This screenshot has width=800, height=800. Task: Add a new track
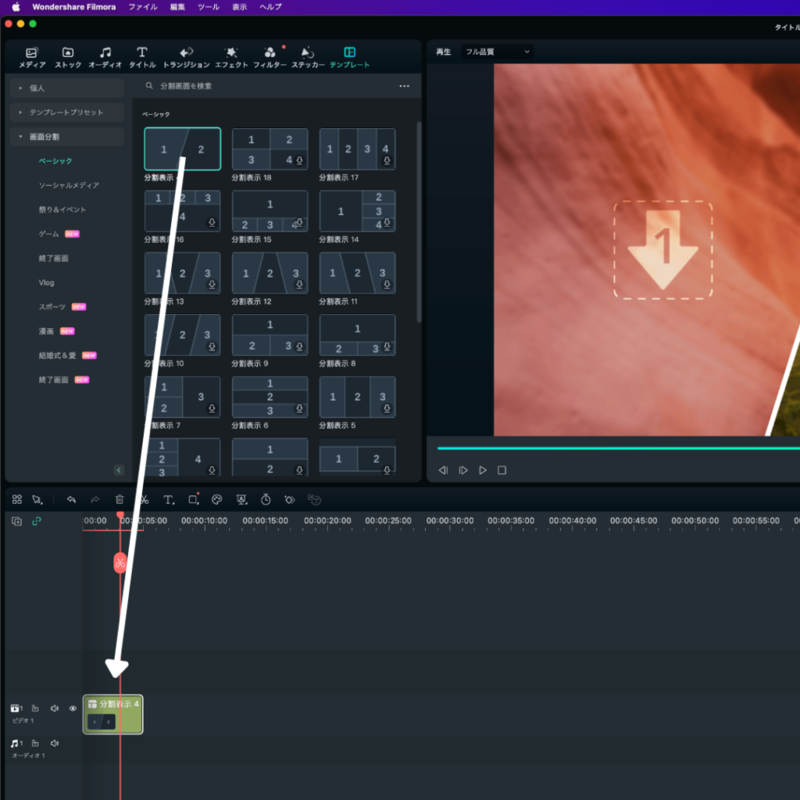pos(17,521)
